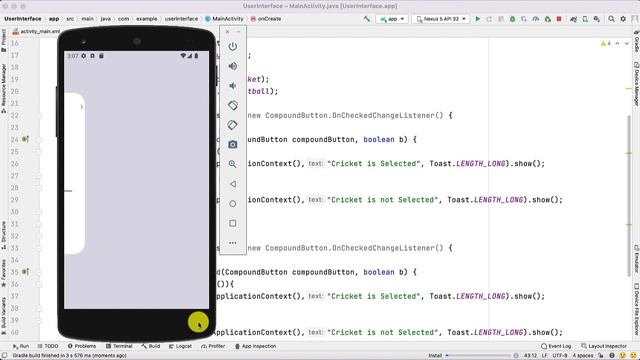
Task: Open emulator extended controls (three dots)
Action: coord(233,243)
